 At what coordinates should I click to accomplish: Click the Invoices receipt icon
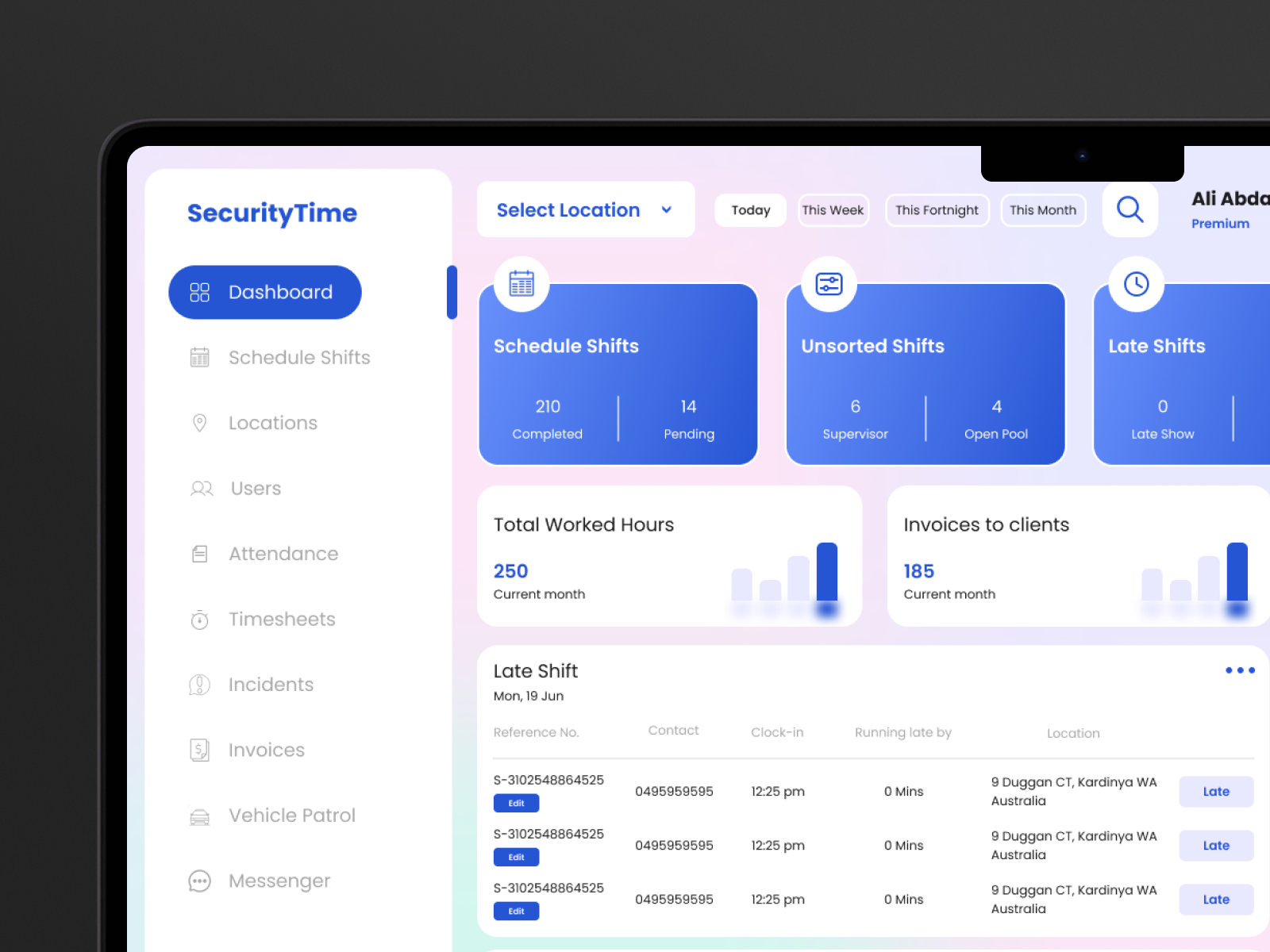tap(200, 749)
